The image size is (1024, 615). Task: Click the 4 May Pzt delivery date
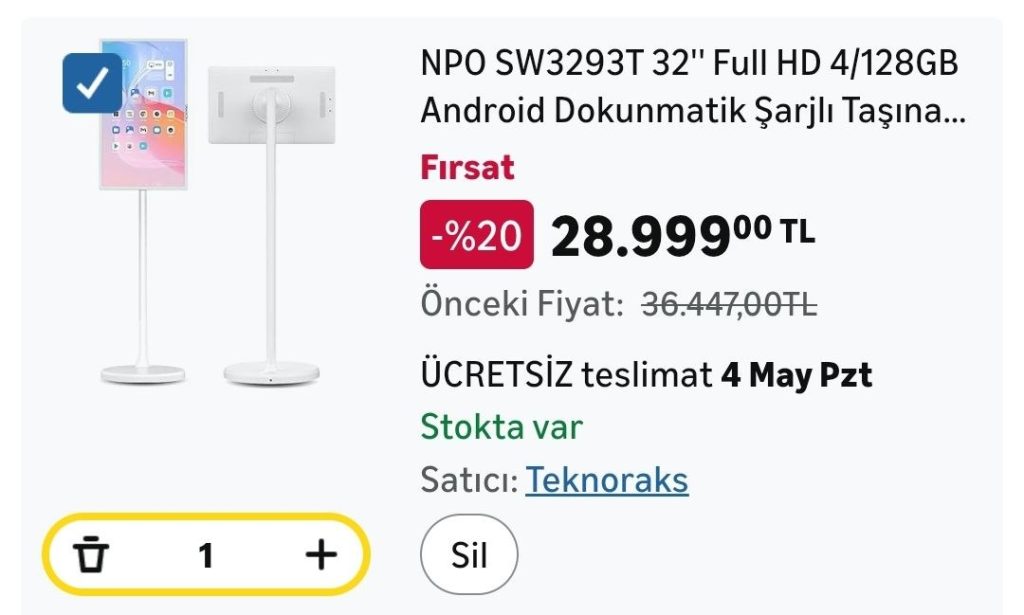coord(796,376)
